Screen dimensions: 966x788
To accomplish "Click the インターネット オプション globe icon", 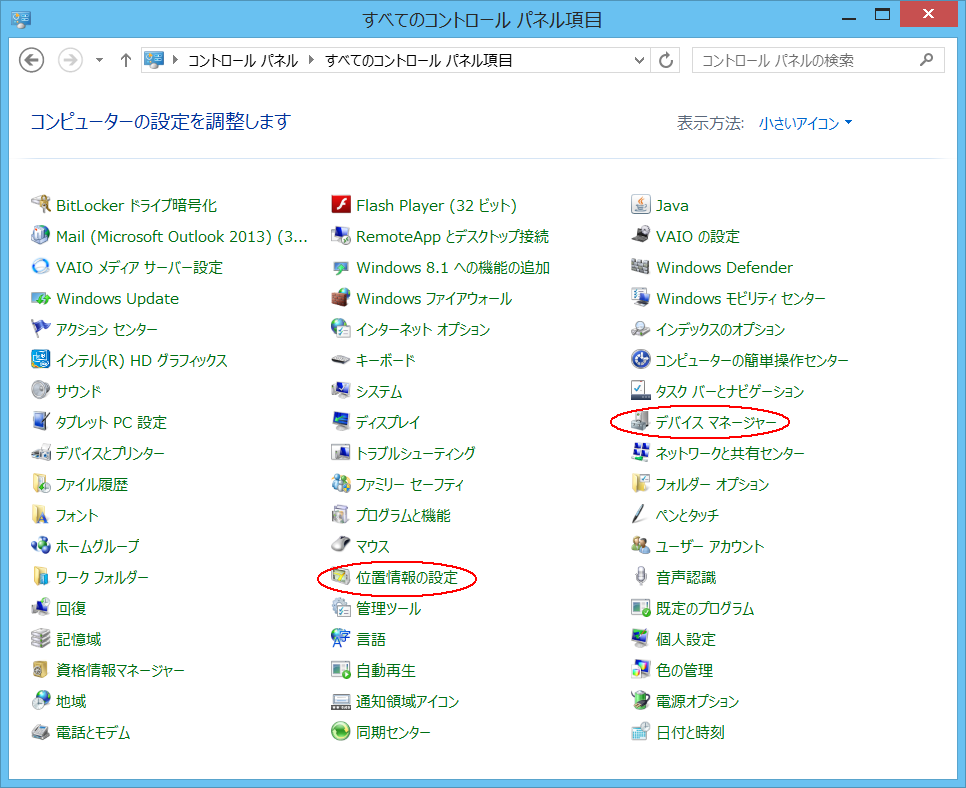I will [x=341, y=329].
